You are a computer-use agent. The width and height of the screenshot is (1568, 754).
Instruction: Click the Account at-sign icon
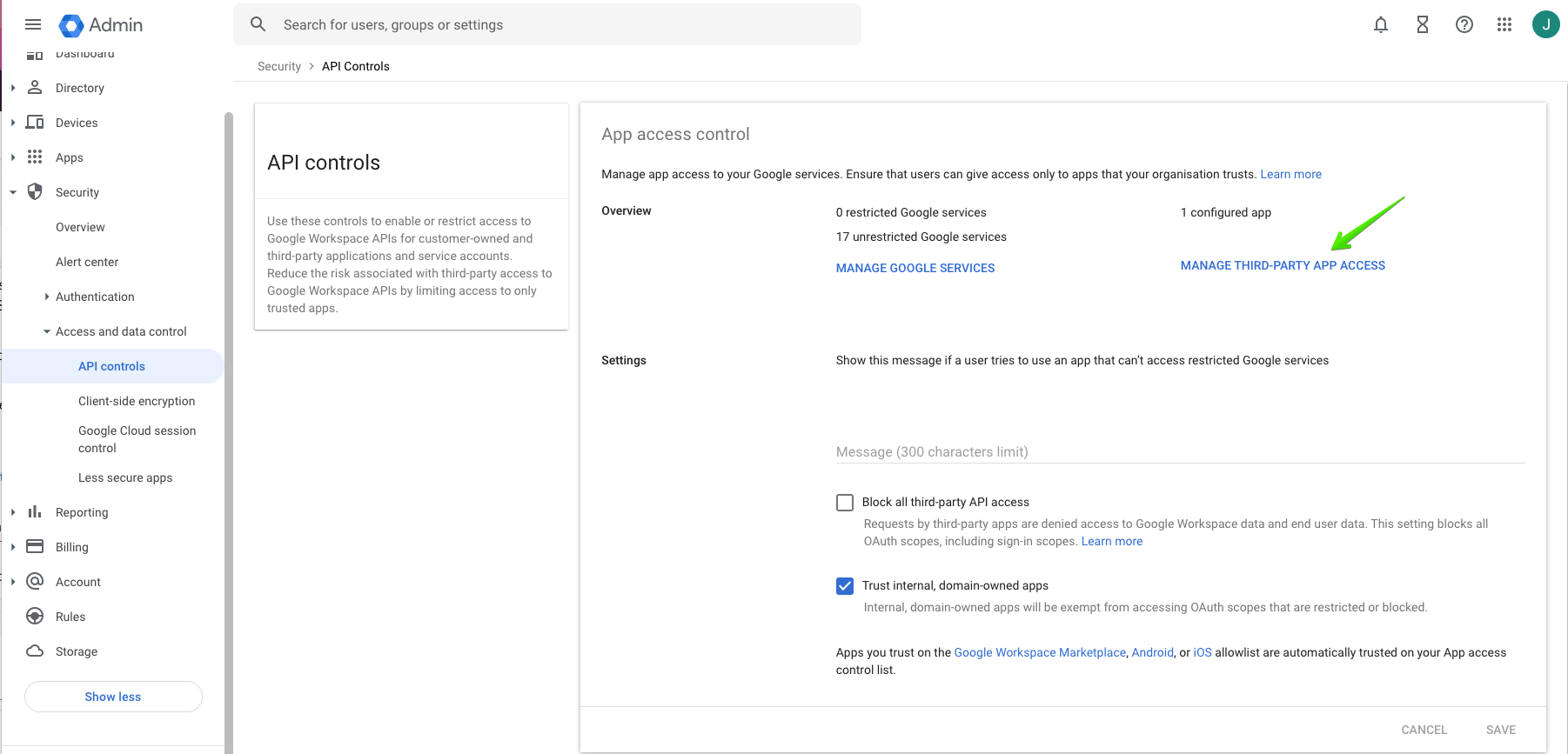pyautogui.click(x=35, y=581)
